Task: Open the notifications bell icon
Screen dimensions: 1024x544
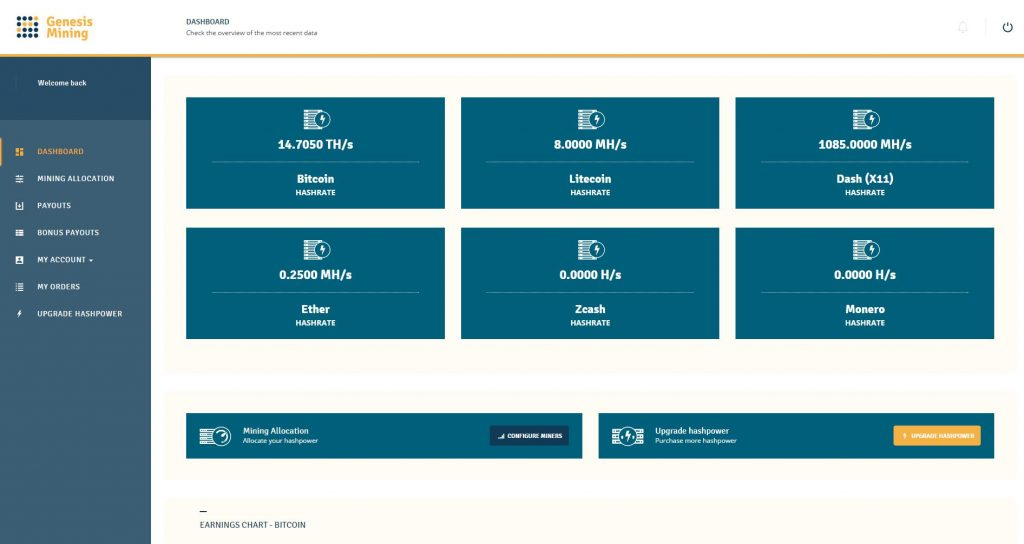Action: click(x=963, y=27)
